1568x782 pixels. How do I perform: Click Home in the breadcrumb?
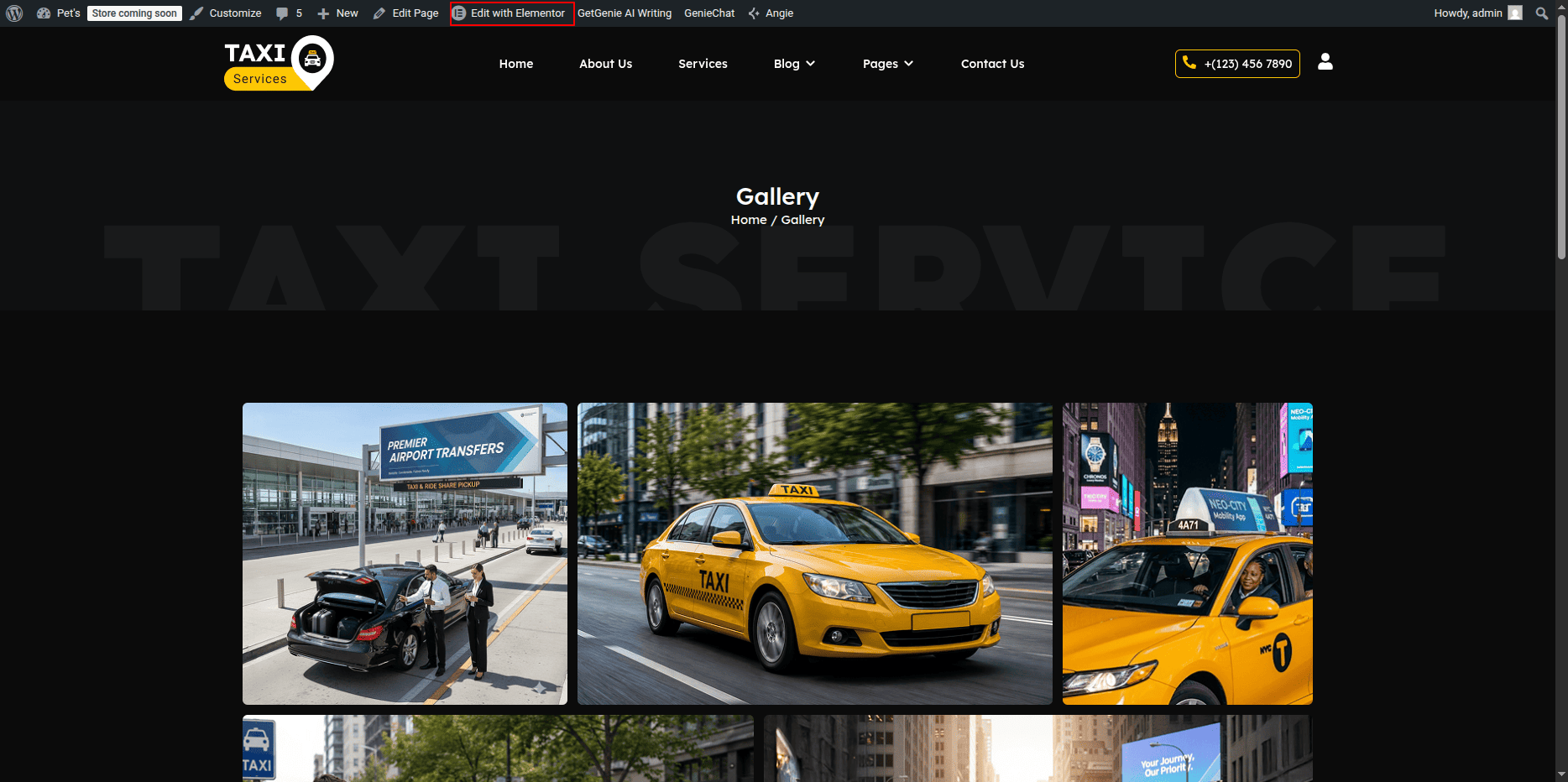749,220
